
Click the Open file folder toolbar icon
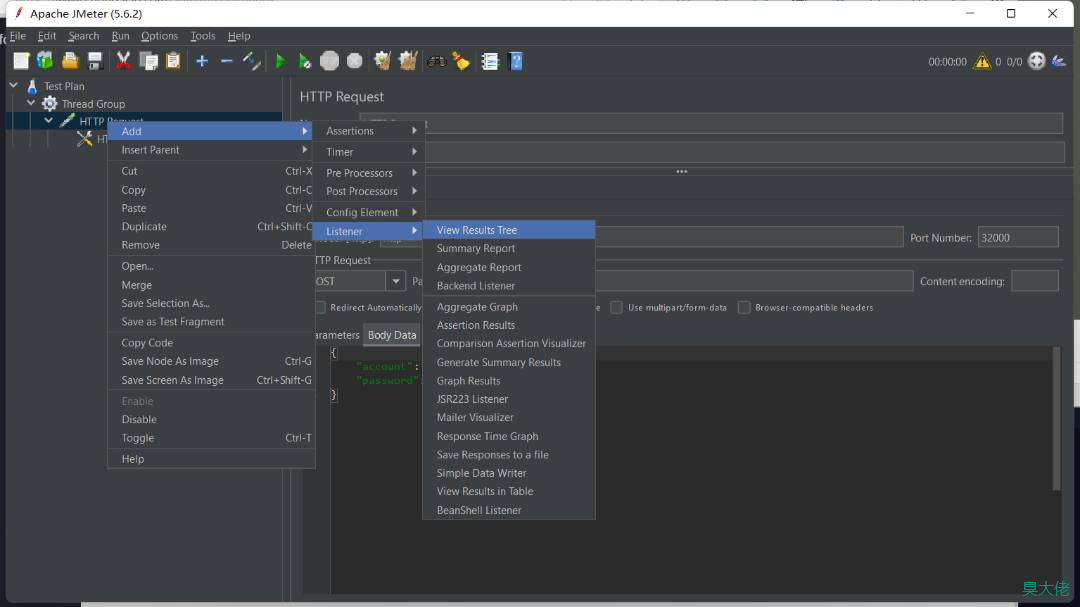pyautogui.click(x=70, y=61)
